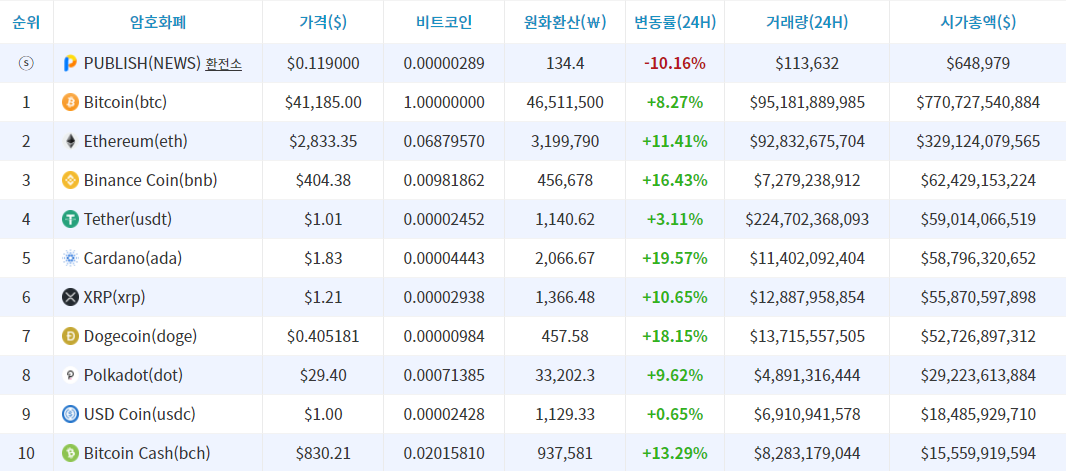Screen dimensions: 1066x471
Task: Sort by 가격($) column header
Action: pos(323,22)
